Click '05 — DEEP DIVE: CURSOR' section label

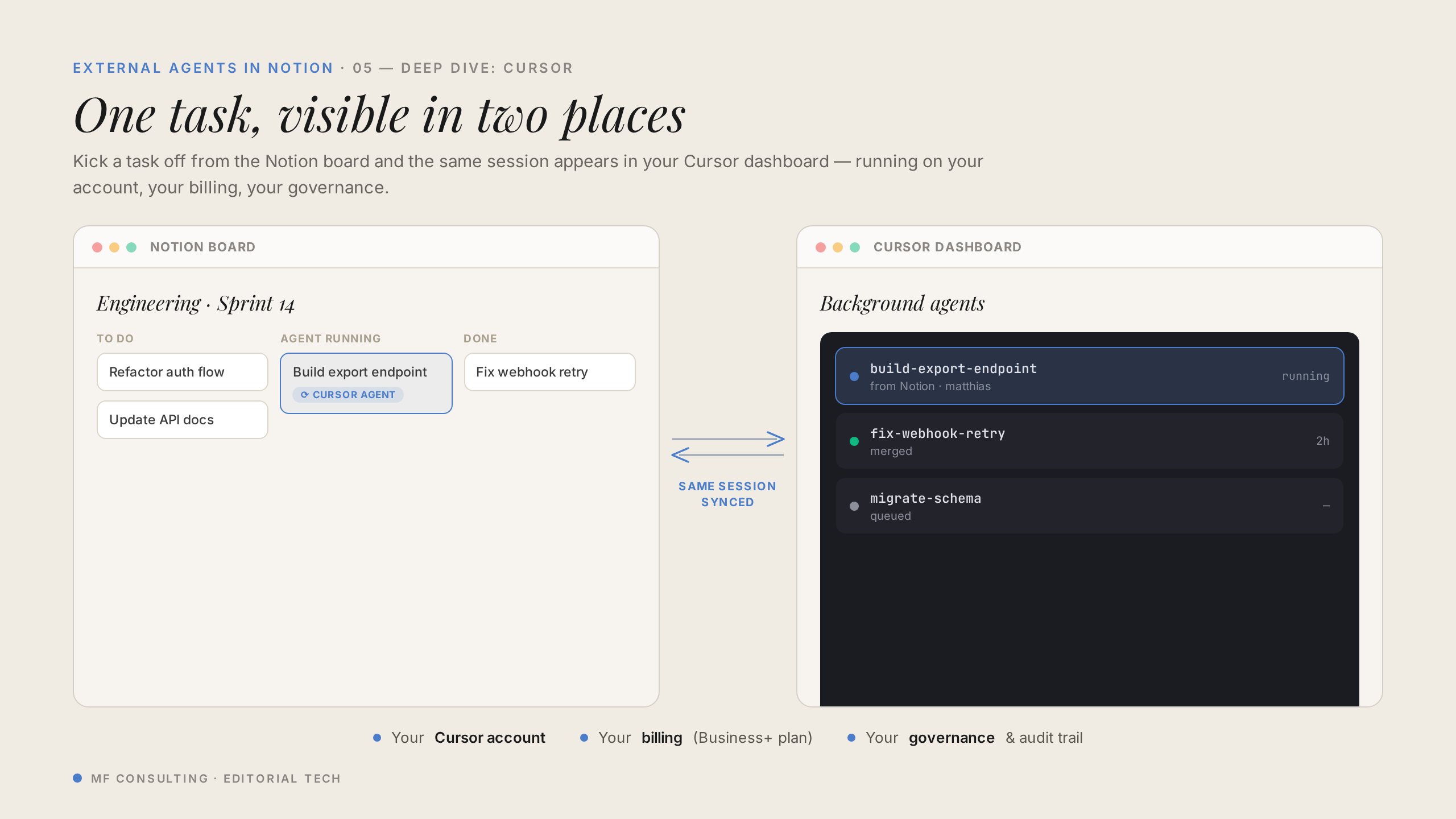coord(463,68)
